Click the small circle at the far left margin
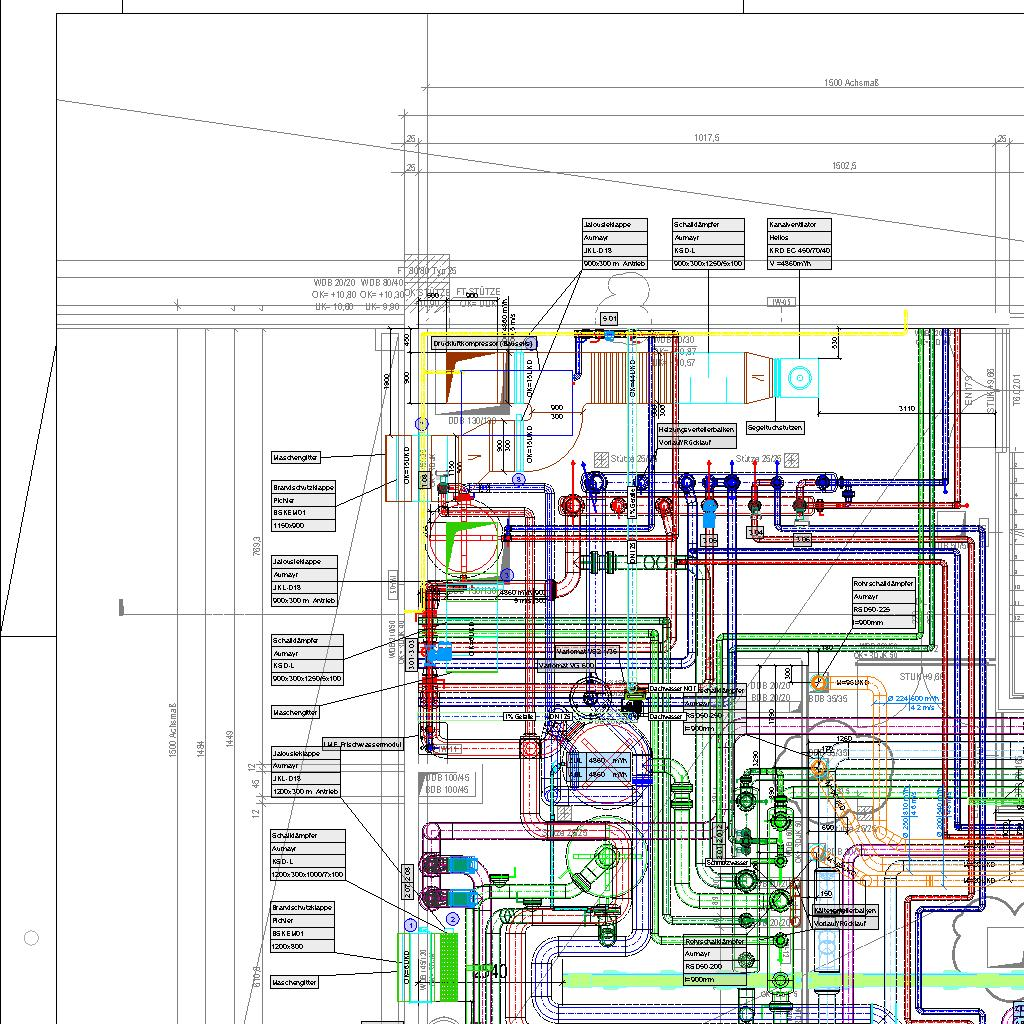The height and width of the screenshot is (1024, 1024). pos(31,938)
